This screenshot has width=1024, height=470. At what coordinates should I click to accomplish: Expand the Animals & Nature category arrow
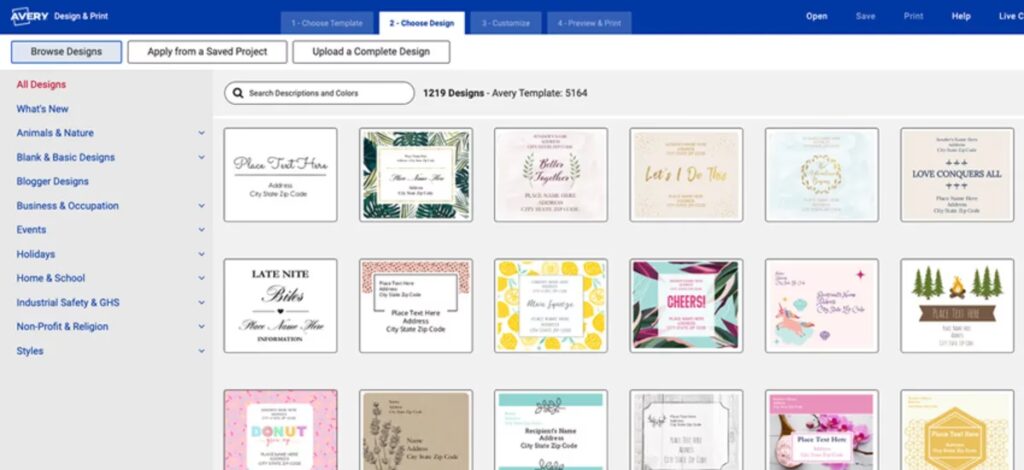(201, 133)
